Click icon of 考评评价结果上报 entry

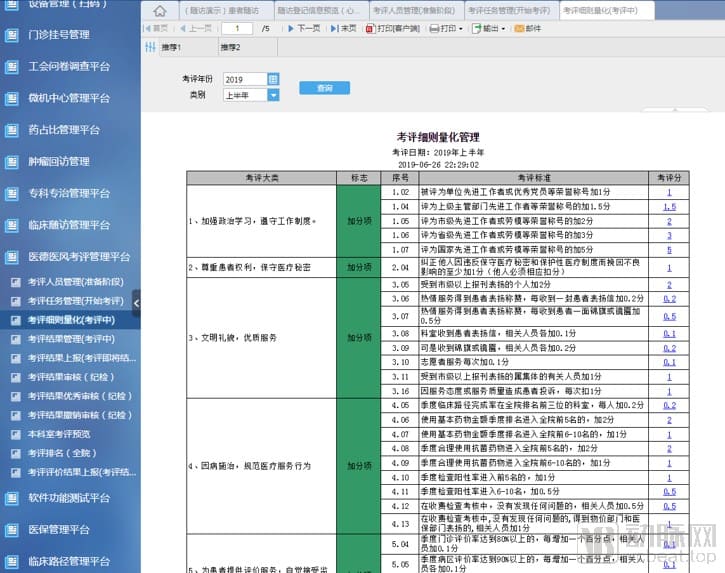pyautogui.click(x=16, y=473)
